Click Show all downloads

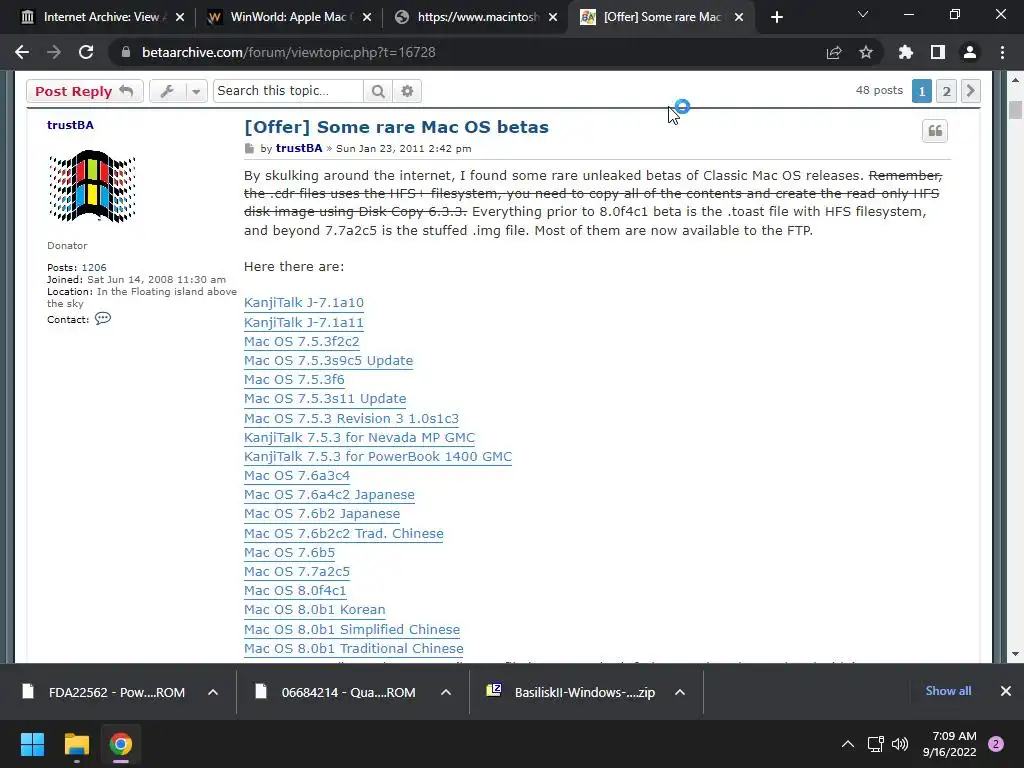point(948,691)
